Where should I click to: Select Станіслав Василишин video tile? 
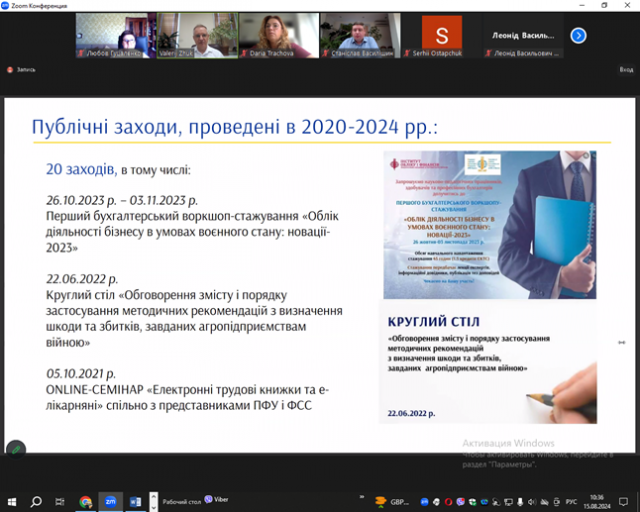[360, 36]
